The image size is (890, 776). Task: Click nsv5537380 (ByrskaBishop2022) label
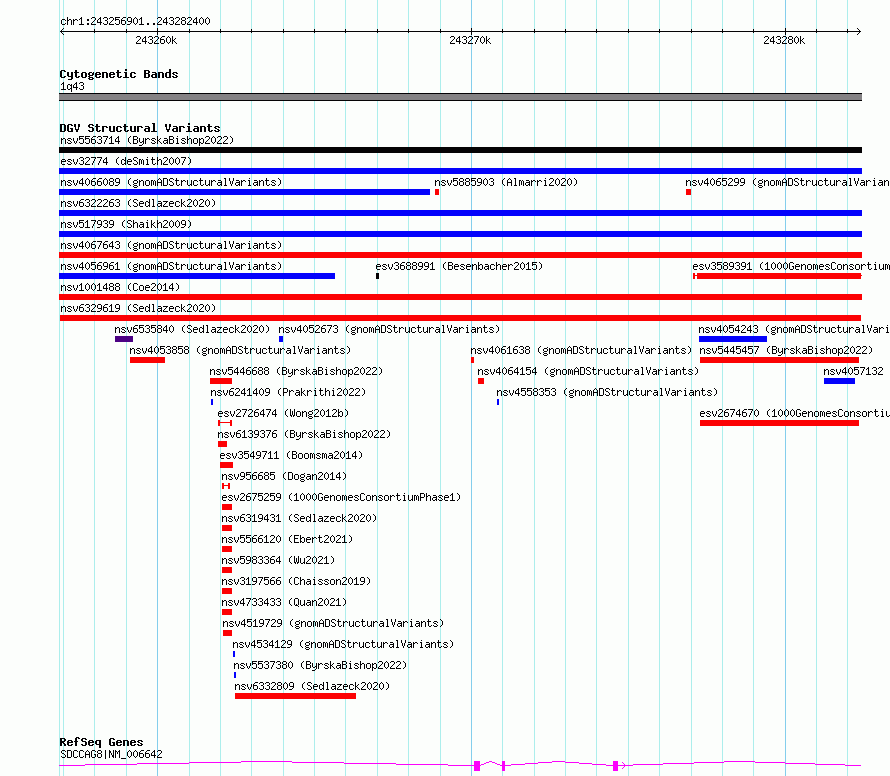pos(320,665)
